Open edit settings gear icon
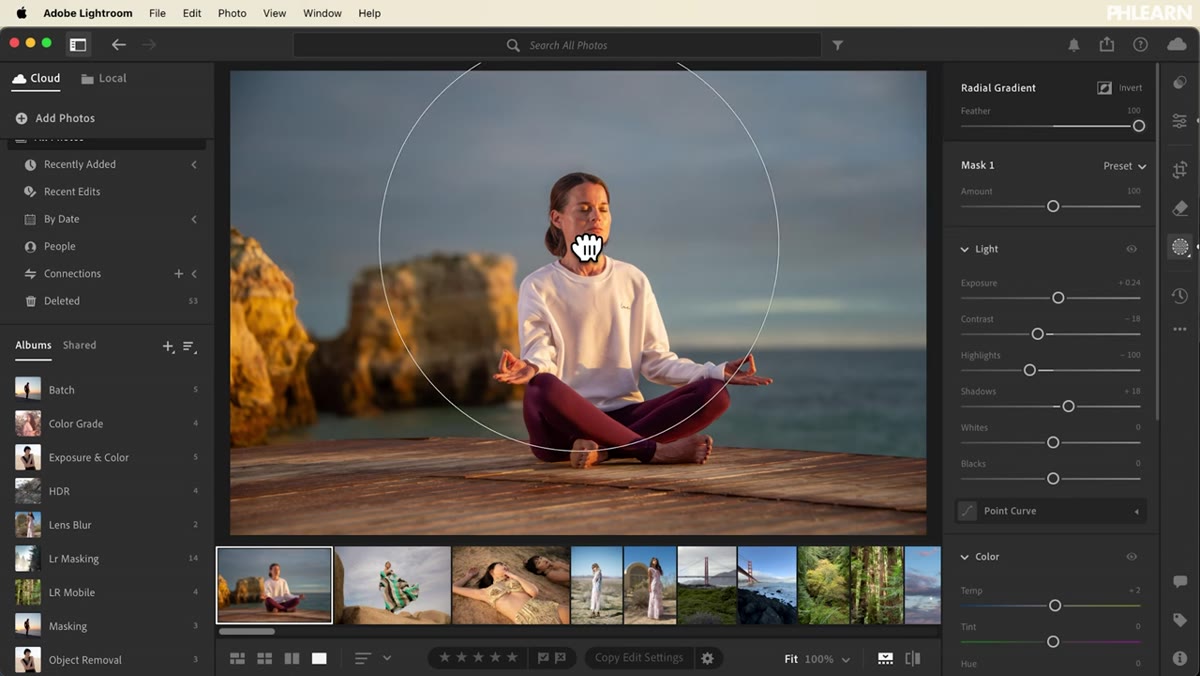This screenshot has height=676, width=1200. pos(708,658)
